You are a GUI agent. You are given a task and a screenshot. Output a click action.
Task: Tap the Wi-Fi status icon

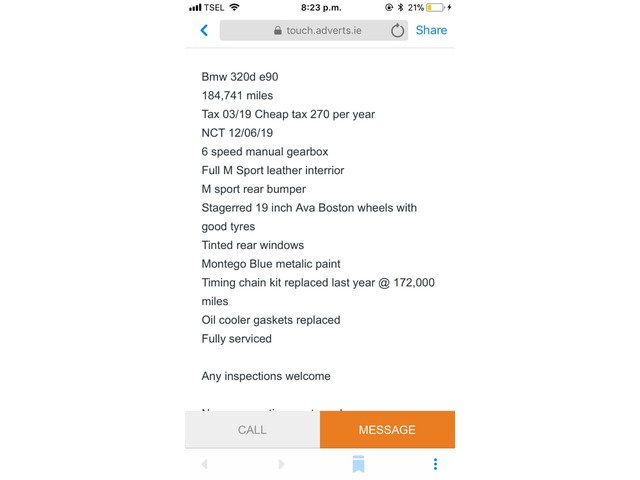pos(235,7)
